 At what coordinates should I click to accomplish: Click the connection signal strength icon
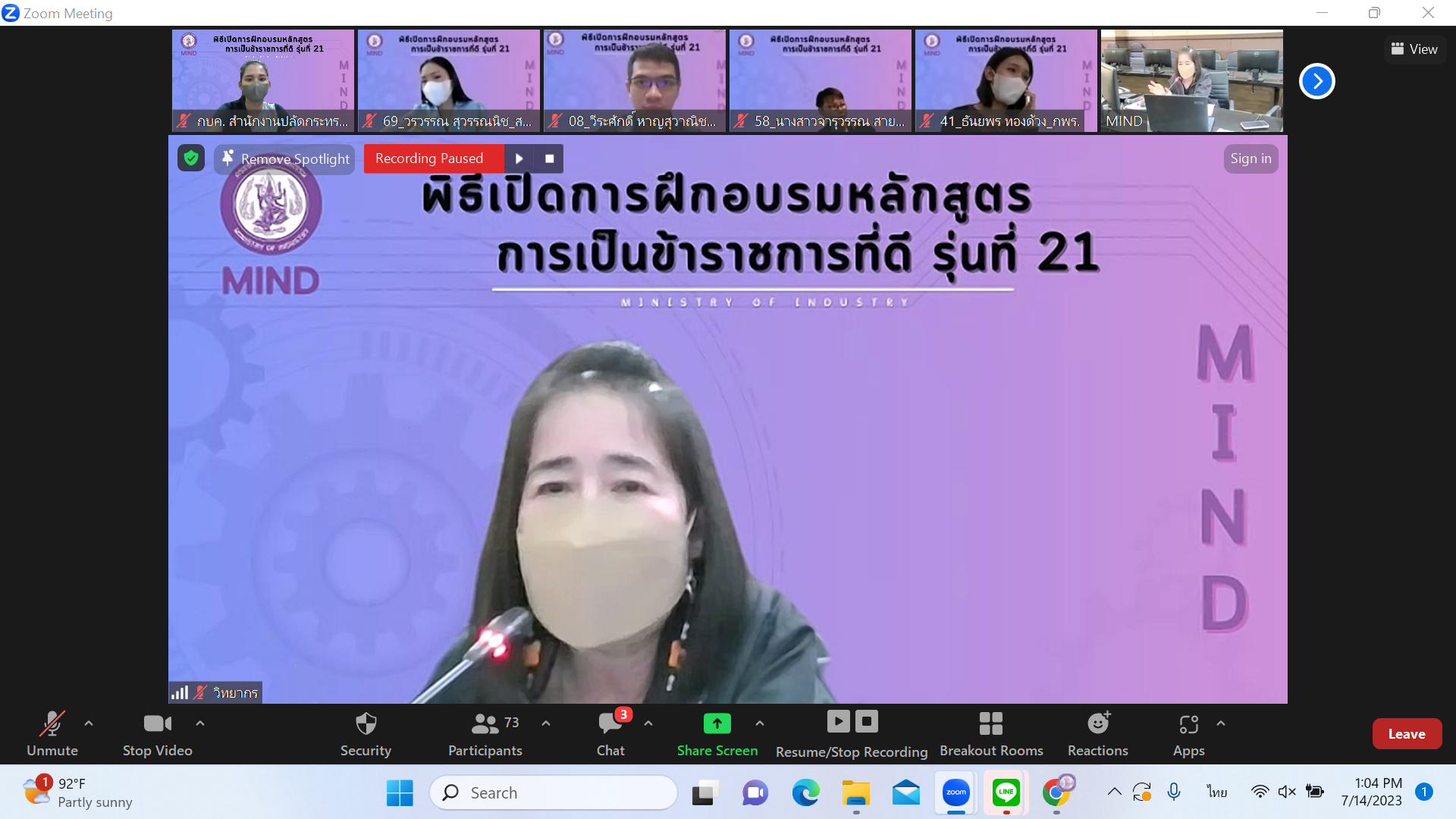(180, 692)
